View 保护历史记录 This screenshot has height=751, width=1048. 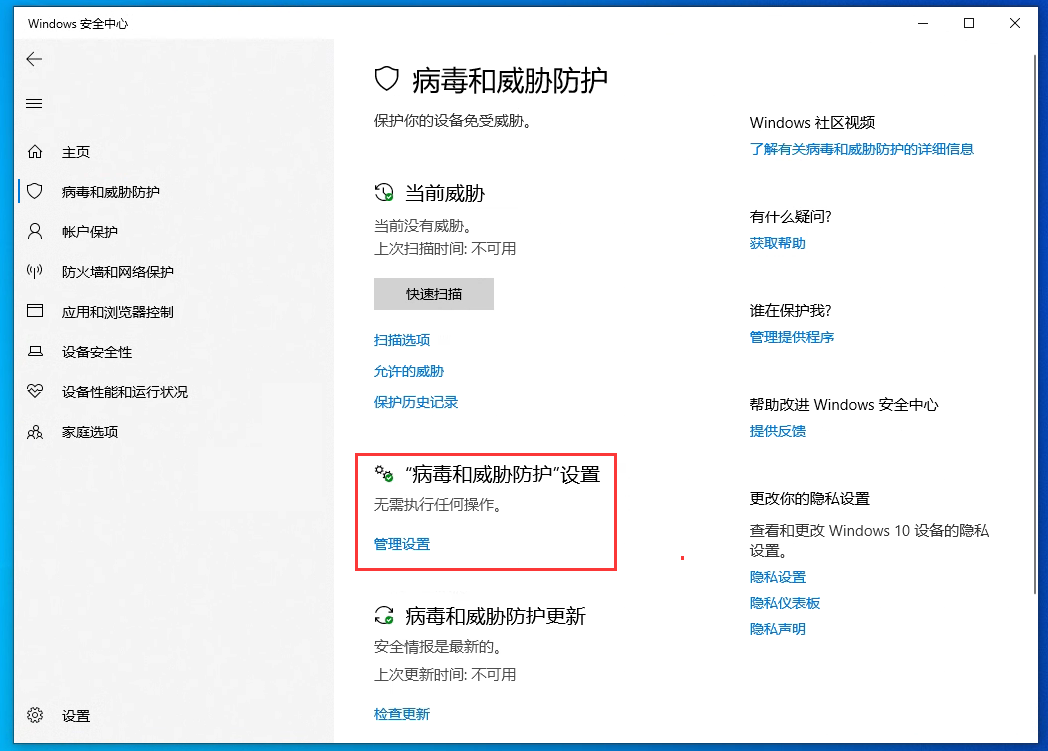pos(416,402)
